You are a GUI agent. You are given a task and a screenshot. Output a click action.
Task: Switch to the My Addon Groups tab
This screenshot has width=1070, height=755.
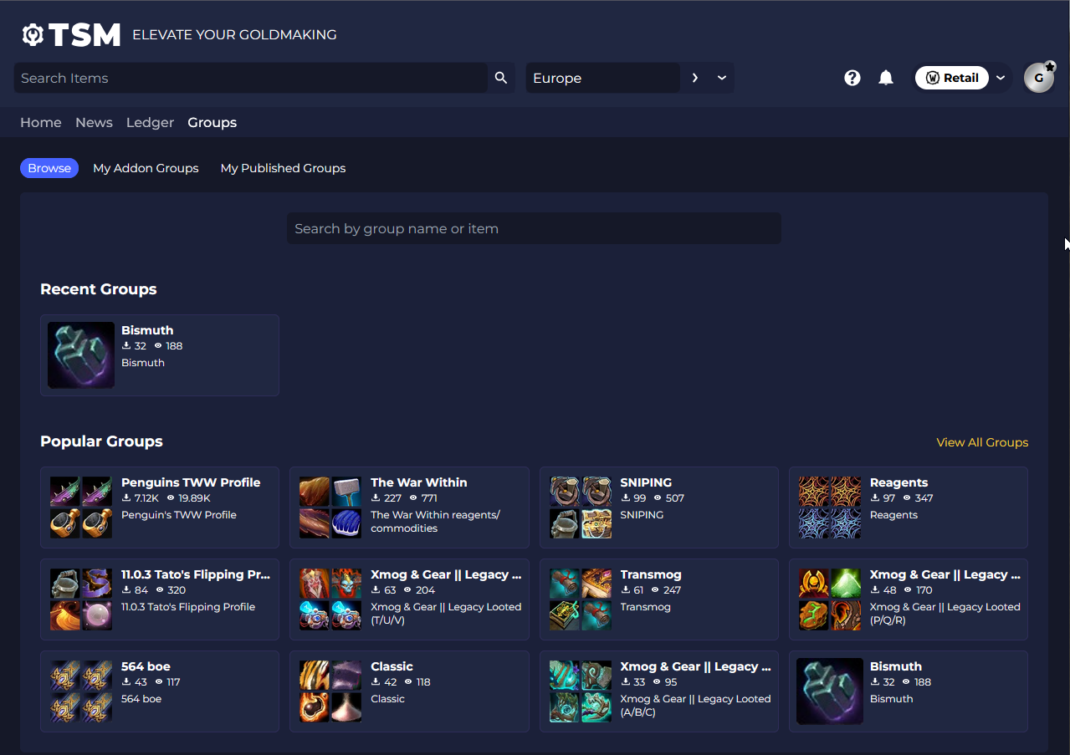point(145,168)
